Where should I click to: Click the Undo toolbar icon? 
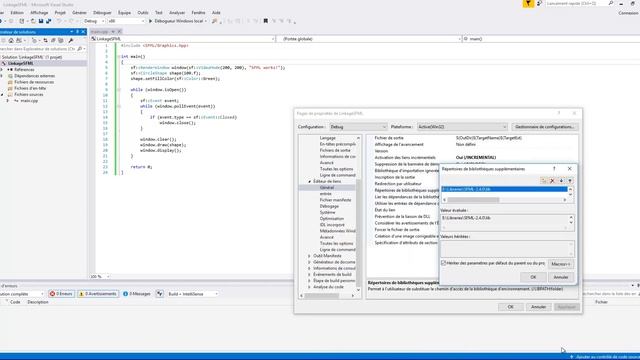[x=59, y=21]
